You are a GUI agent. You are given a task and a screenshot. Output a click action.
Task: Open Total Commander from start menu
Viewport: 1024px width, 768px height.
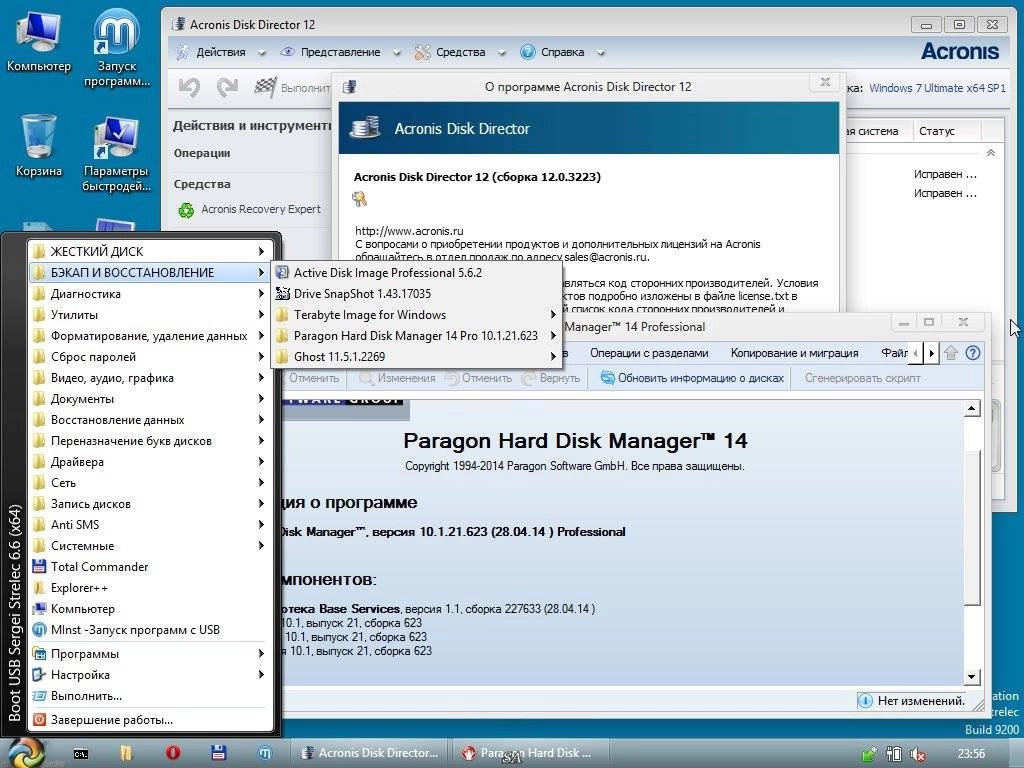point(151,567)
